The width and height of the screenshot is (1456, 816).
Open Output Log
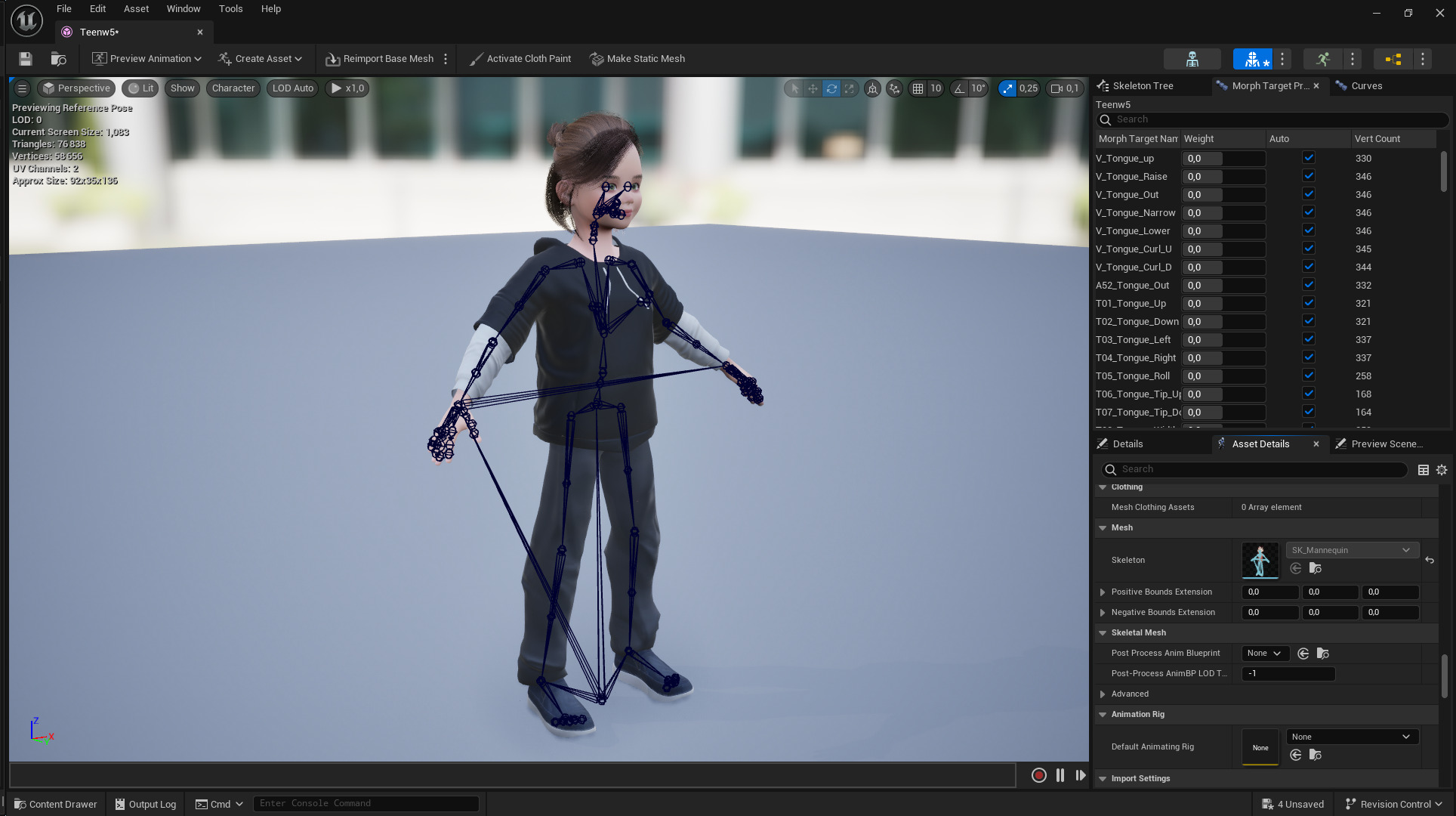[x=145, y=804]
